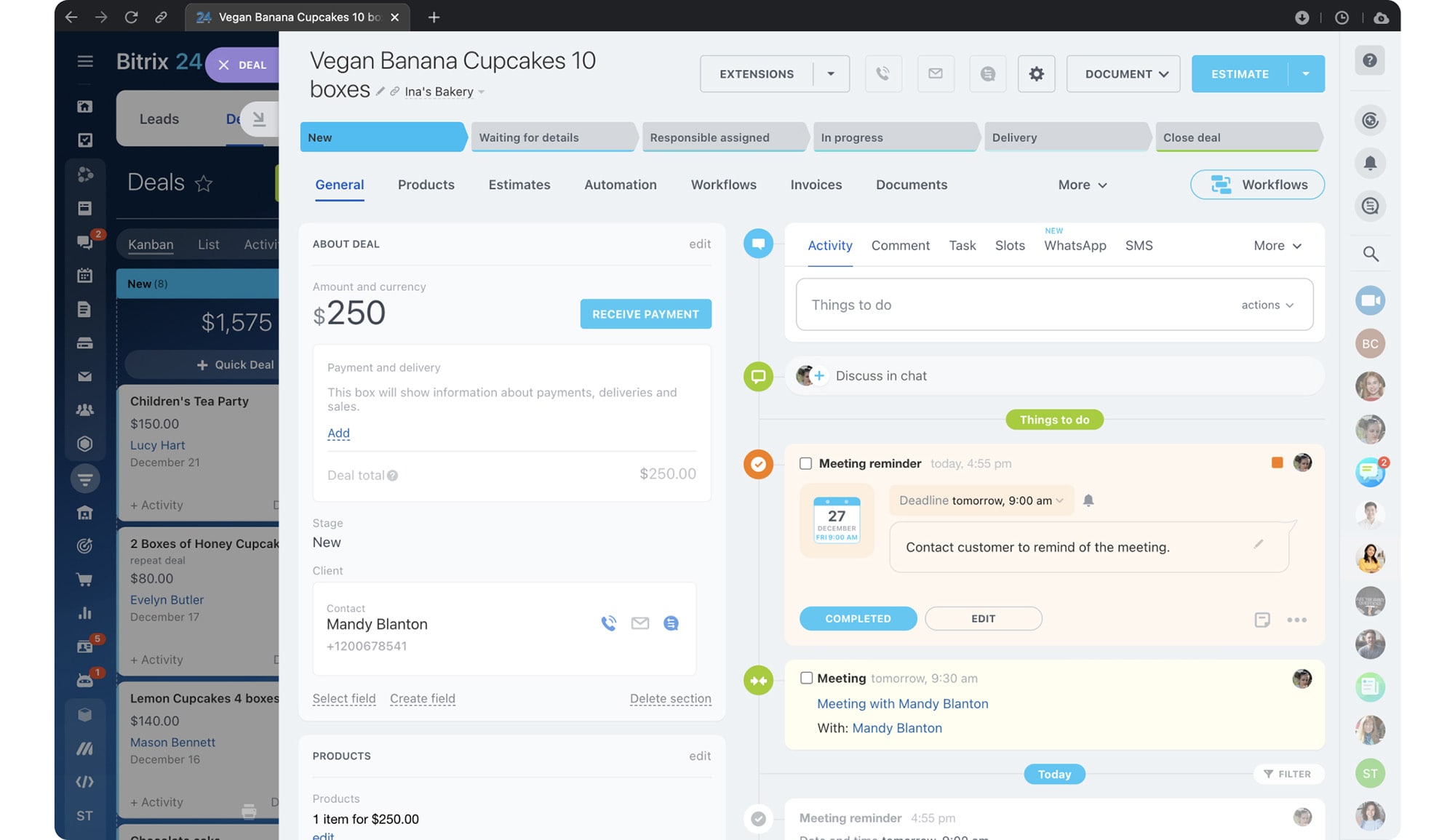Expand the Document dropdown

(x=1123, y=73)
